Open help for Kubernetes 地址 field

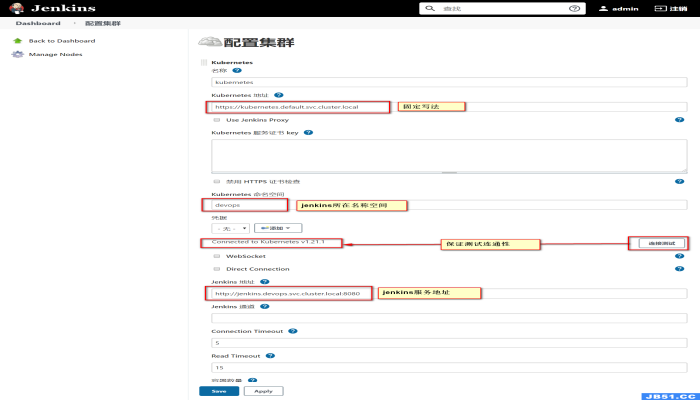click(x=279, y=95)
